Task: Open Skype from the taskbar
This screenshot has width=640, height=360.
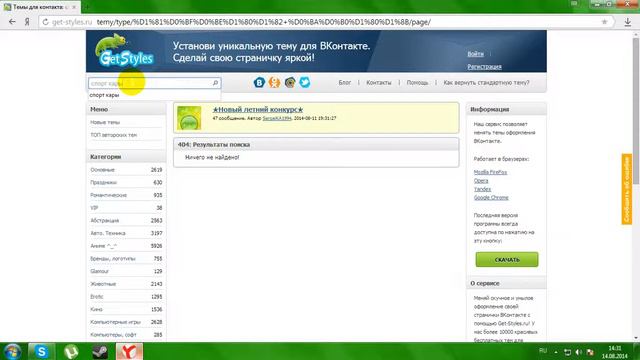Action: 41,351
